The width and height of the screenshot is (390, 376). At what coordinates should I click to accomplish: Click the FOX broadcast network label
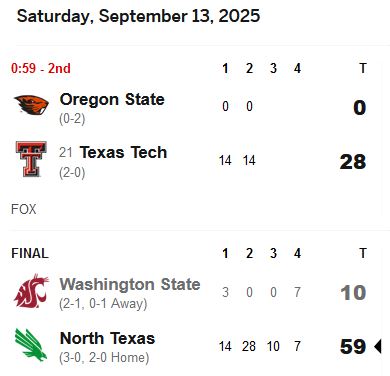[24, 209]
